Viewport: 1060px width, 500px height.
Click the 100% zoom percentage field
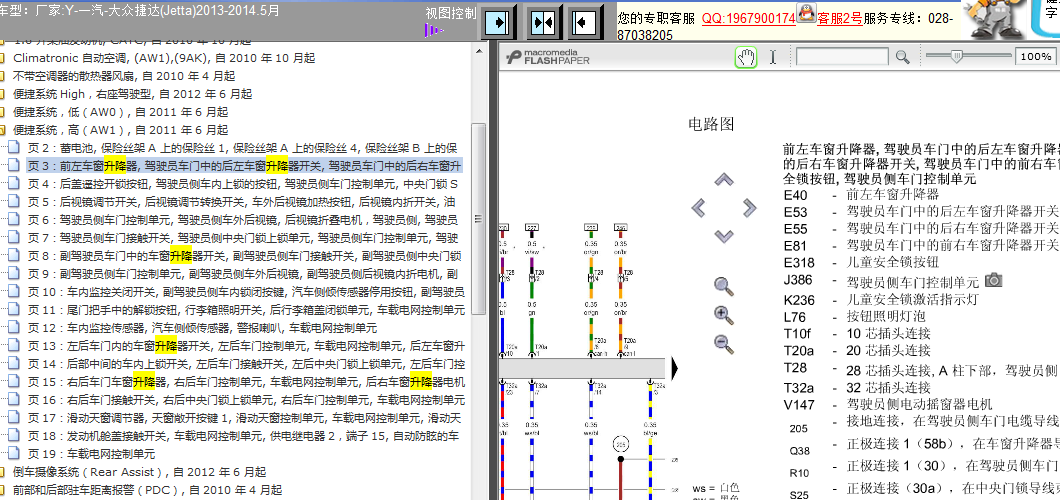(x=1035, y=57)
